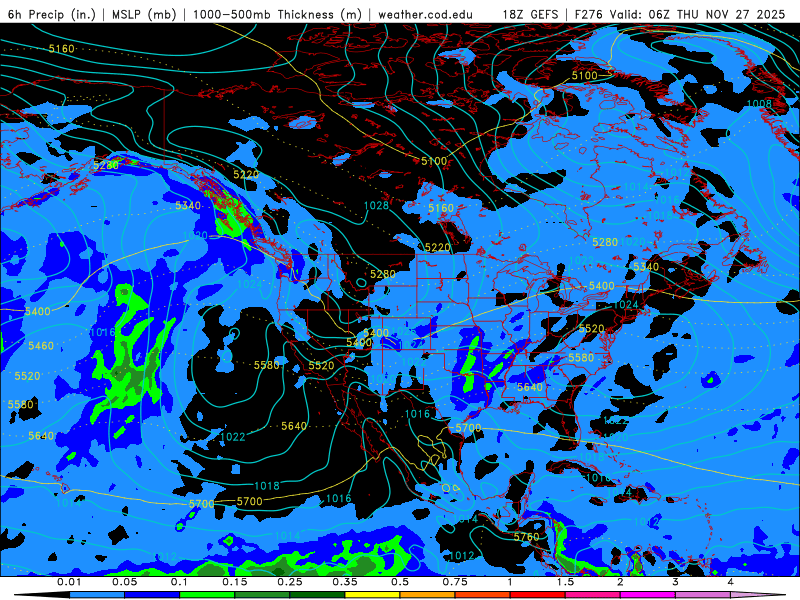
Task: Click the 0.05 legend value
Action: [124, 582]
